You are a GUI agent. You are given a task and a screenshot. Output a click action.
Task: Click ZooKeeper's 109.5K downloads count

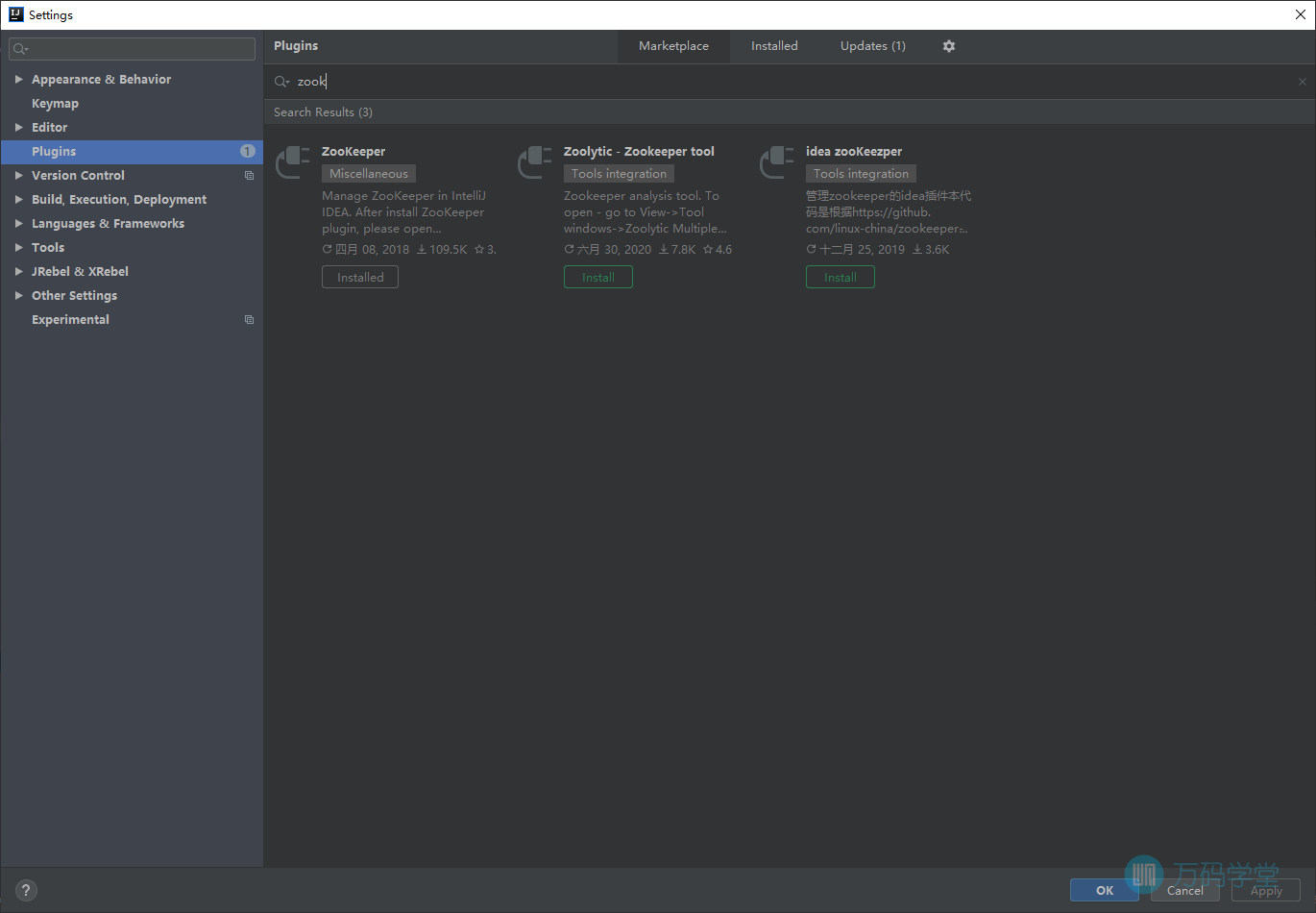(x=442, y=250)
